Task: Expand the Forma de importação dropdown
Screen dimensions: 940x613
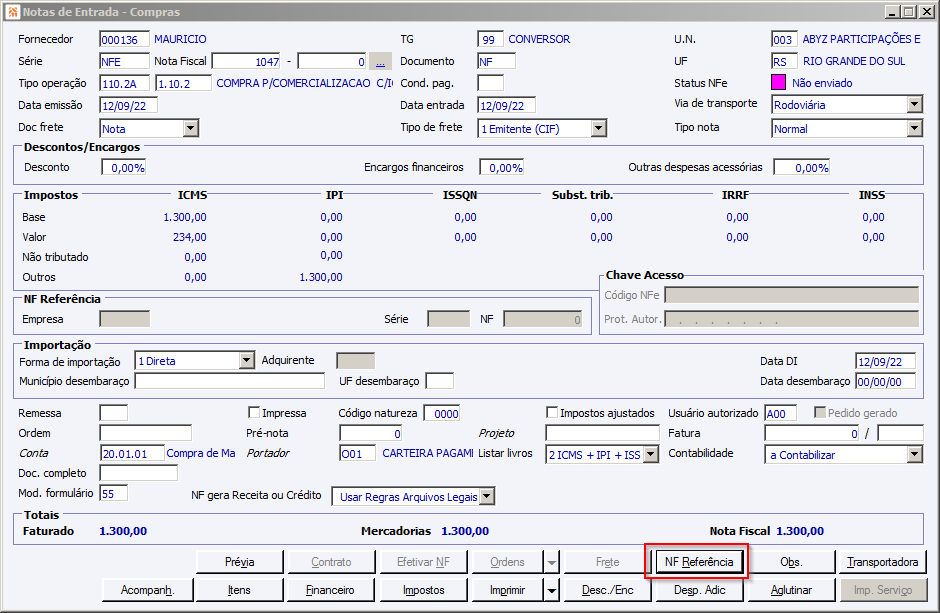Action: 247,361
